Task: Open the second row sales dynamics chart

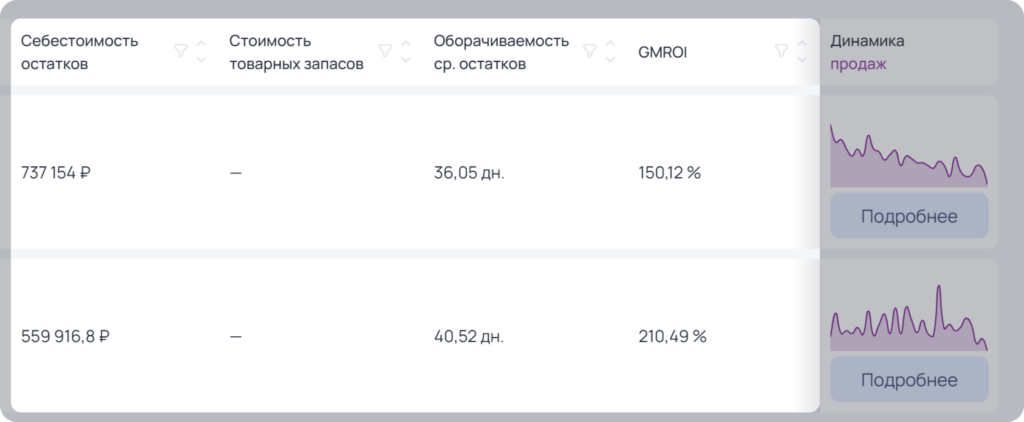Action: tap(909, 318)
